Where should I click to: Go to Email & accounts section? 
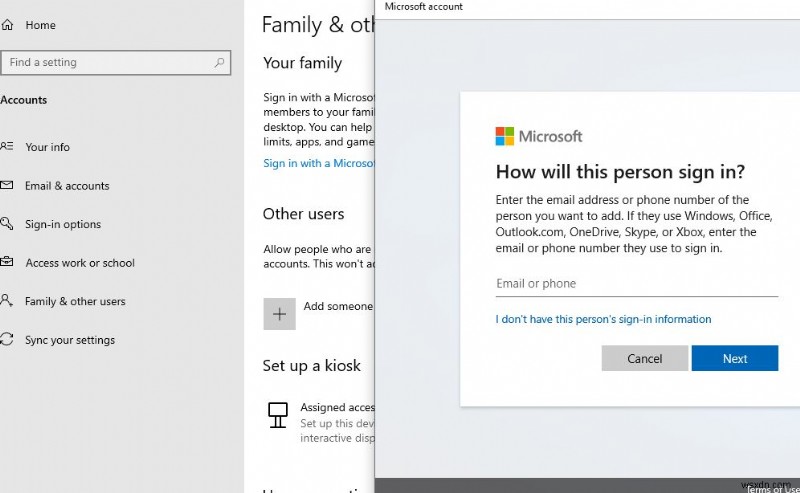pyautogui.click(x=67, y=186)
